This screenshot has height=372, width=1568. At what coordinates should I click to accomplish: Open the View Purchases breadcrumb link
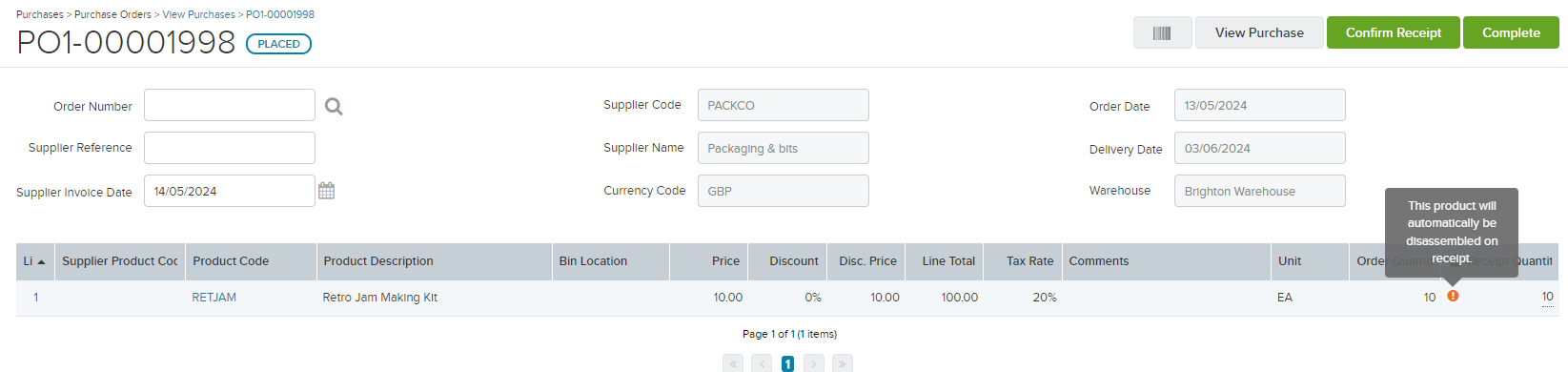[199, 14]
